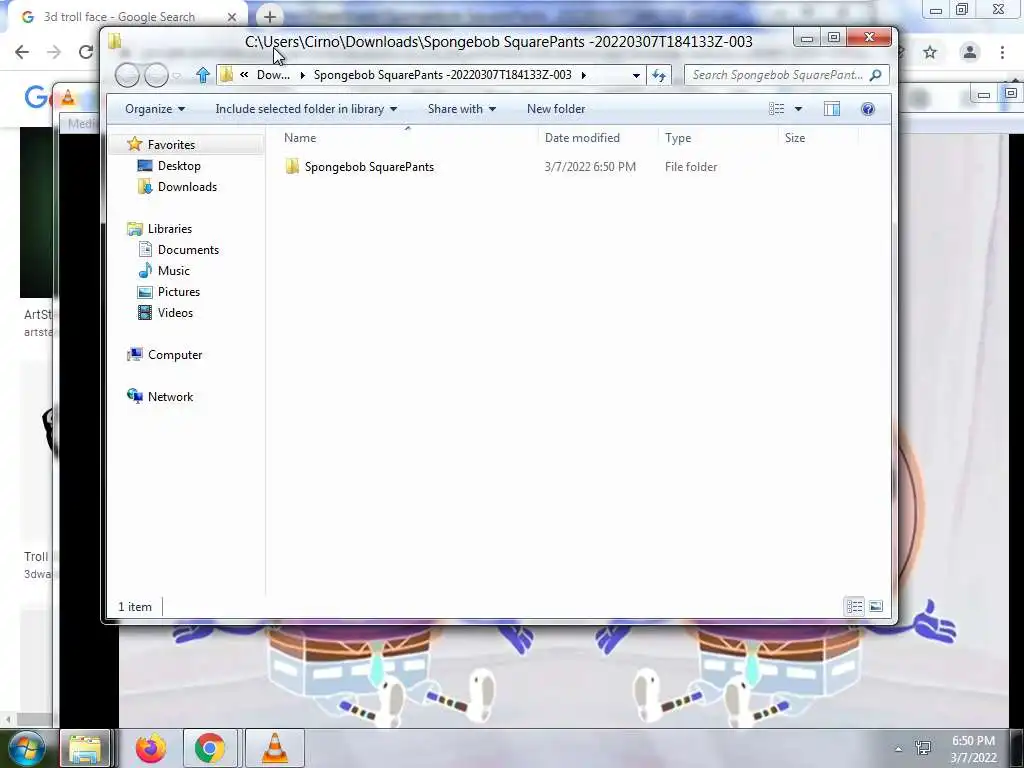Expand breadcrumb arrow after Spongebob SquarePants path
Screen dimensions: 1024x768
583,75
